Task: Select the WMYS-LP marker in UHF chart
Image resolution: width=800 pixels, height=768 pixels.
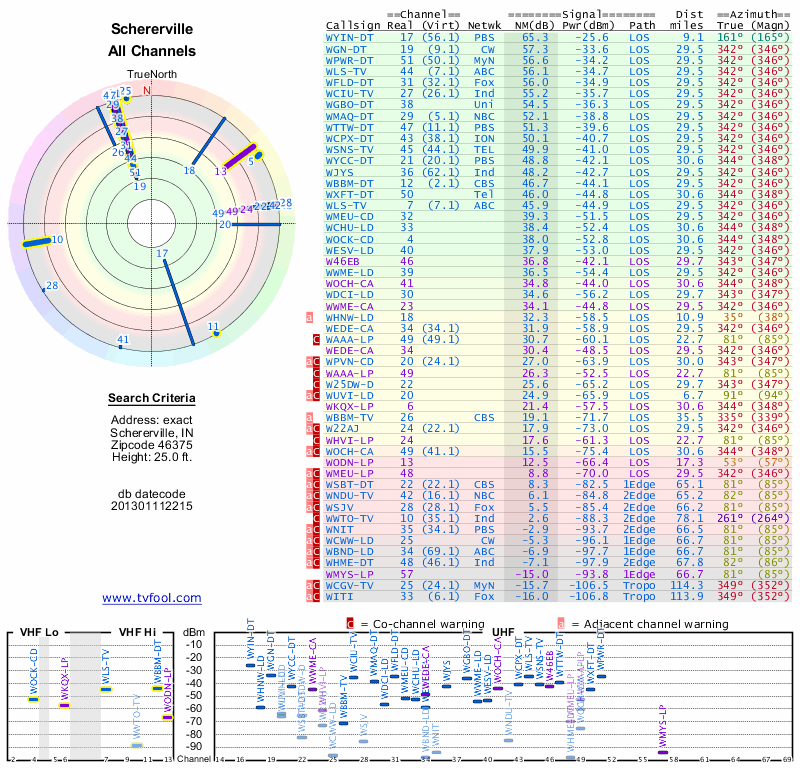Action: 663,752
